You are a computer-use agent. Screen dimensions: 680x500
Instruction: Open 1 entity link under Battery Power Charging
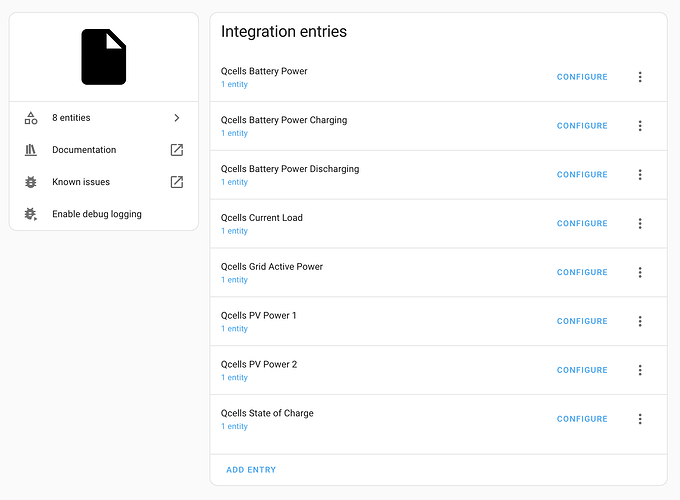coord(234,134)
